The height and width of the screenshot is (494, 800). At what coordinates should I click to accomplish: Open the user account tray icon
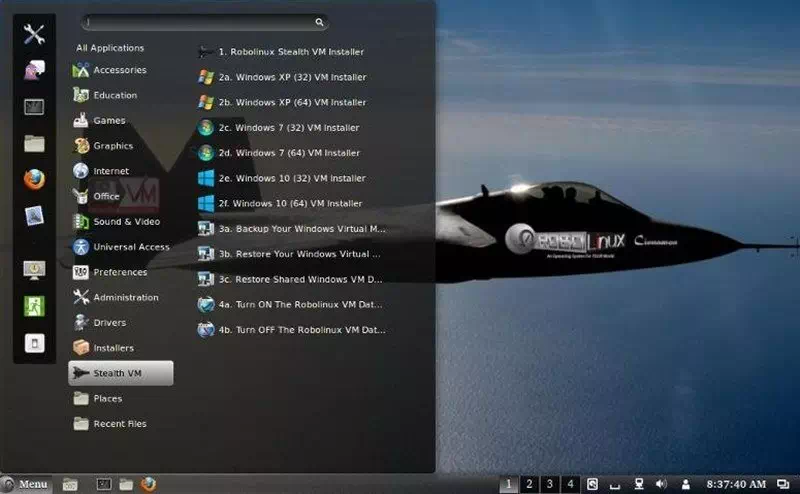(x=686, y=484)
